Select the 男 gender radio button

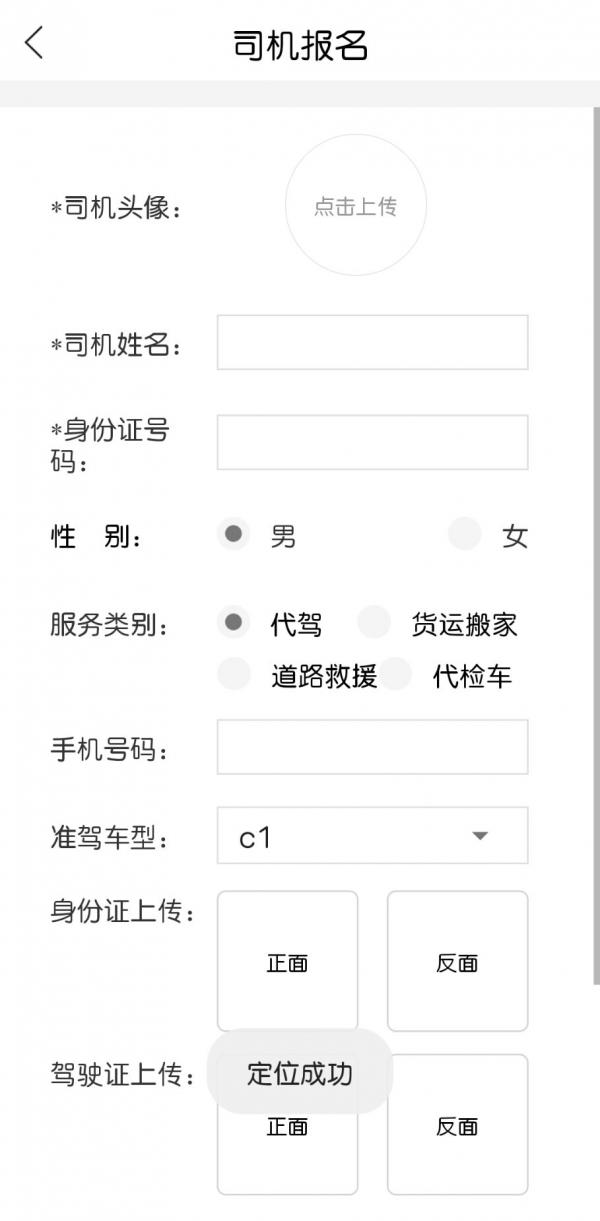click(x=233, y=535)
